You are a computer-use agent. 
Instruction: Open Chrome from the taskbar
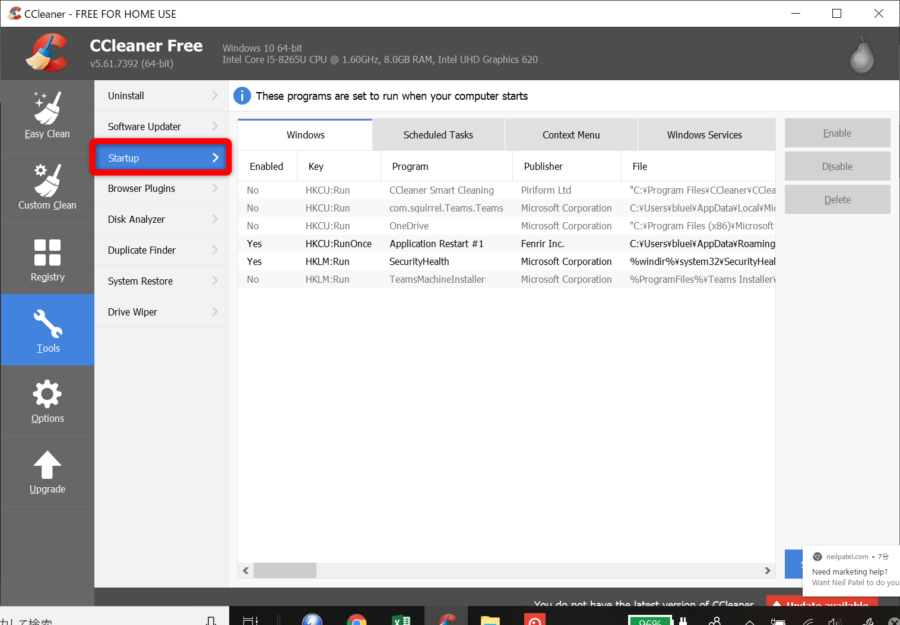[356, 619]
